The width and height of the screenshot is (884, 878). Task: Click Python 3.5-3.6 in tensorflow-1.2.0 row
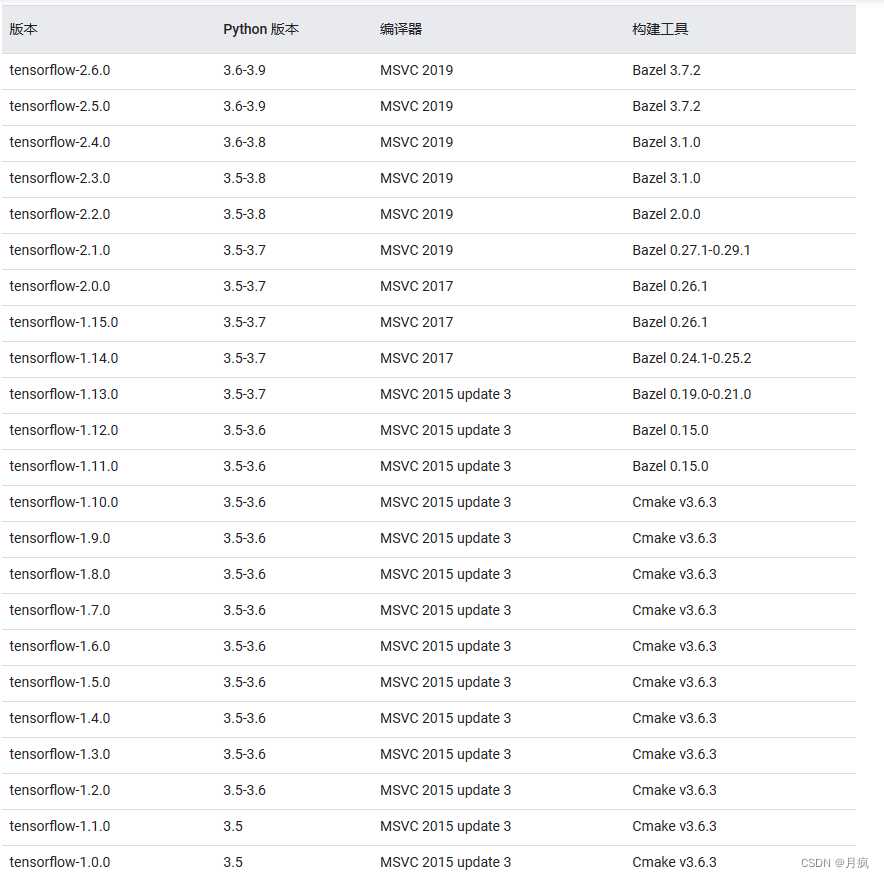coord(244,791)
